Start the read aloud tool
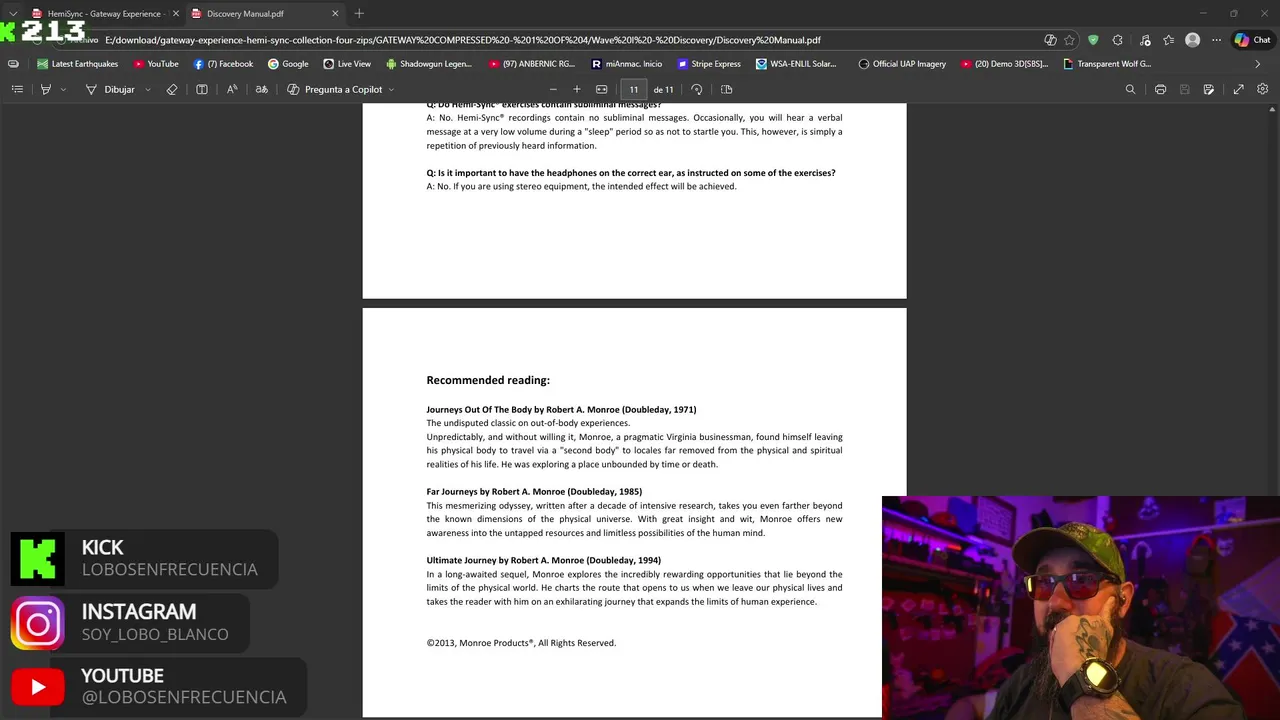This screenshot has width=1280, height=720. click(x=232, y=89)
